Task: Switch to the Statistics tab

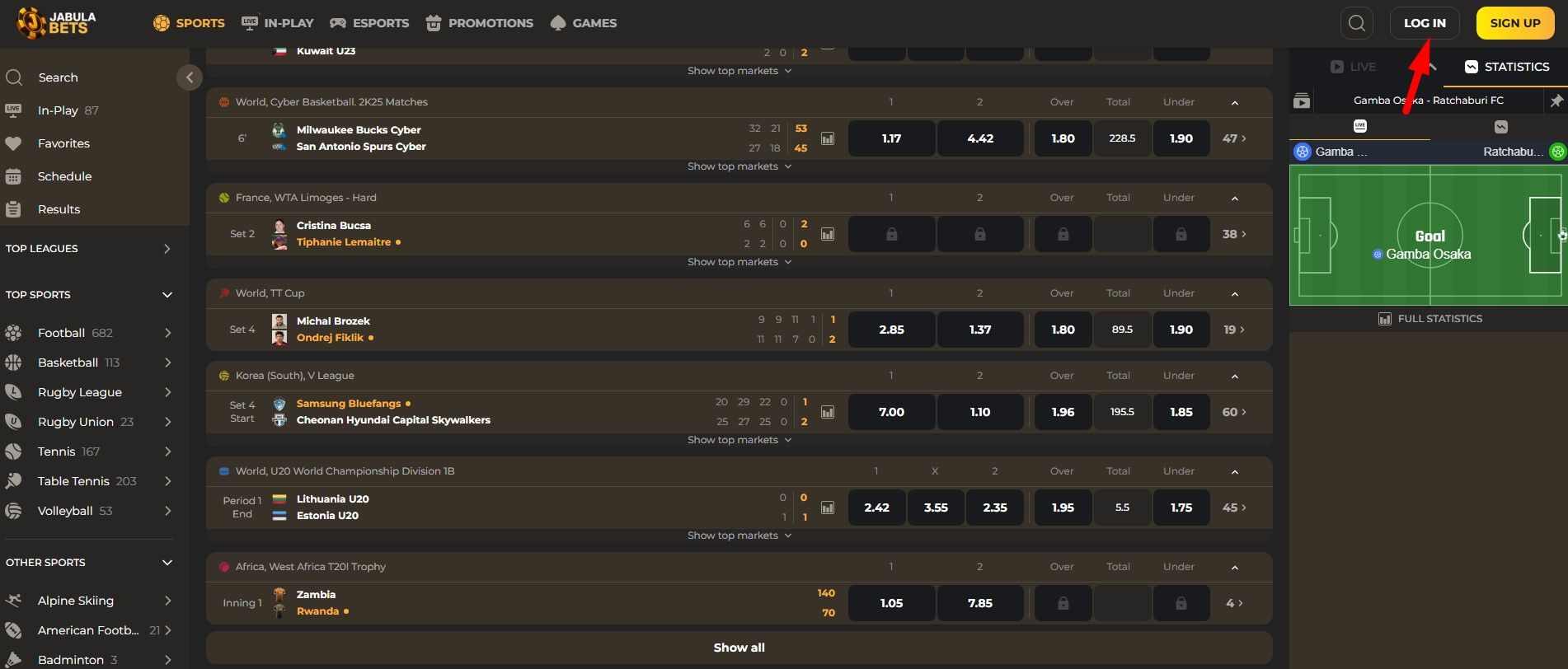Action: (1506, 67)
